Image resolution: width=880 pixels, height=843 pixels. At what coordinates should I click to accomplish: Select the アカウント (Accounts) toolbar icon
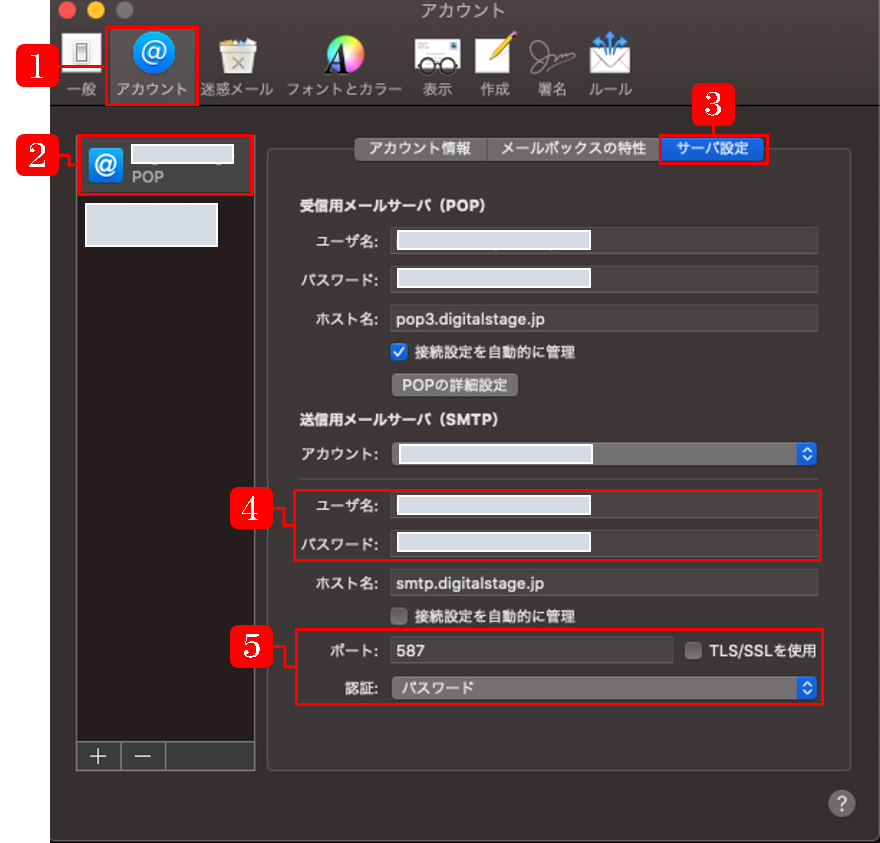coord(152,62)
